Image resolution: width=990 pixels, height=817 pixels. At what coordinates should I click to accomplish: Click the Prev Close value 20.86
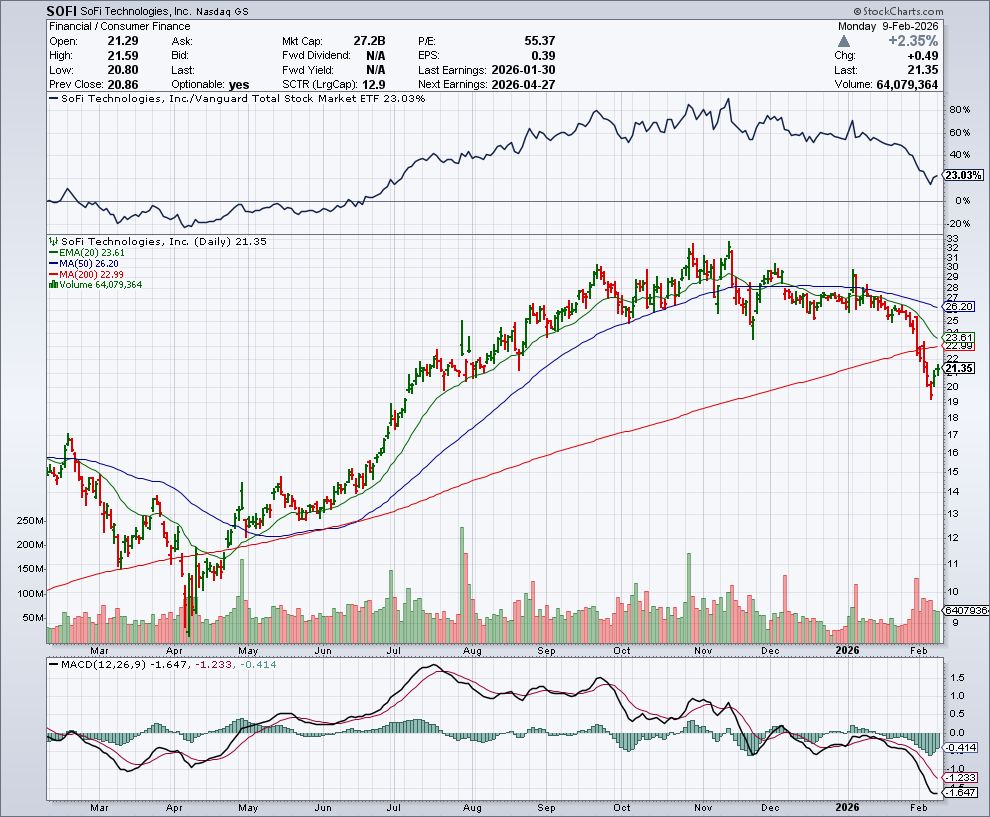tap(123, 84)
